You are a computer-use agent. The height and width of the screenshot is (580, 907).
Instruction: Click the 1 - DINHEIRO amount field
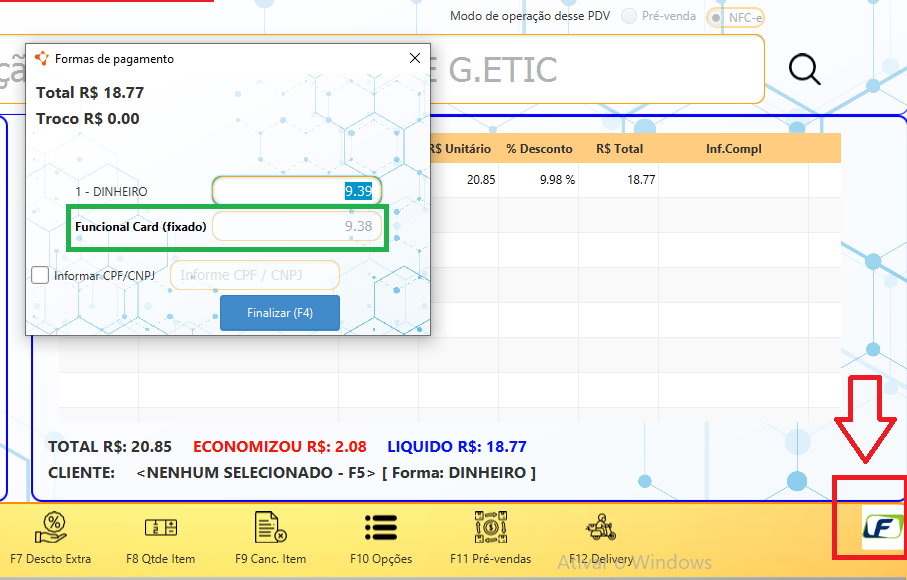tap(296, 191)
